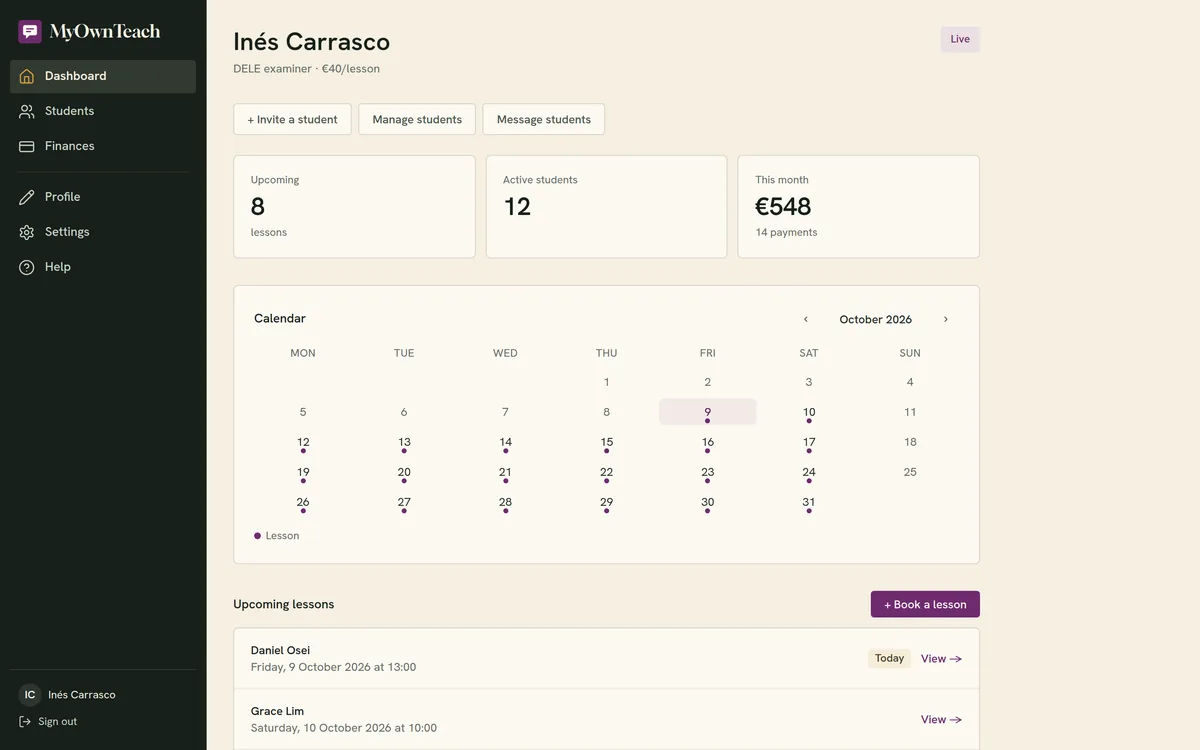Select October 13 in the calendar
This screenshot has height=750, width=1200.
tap(404, 442)
